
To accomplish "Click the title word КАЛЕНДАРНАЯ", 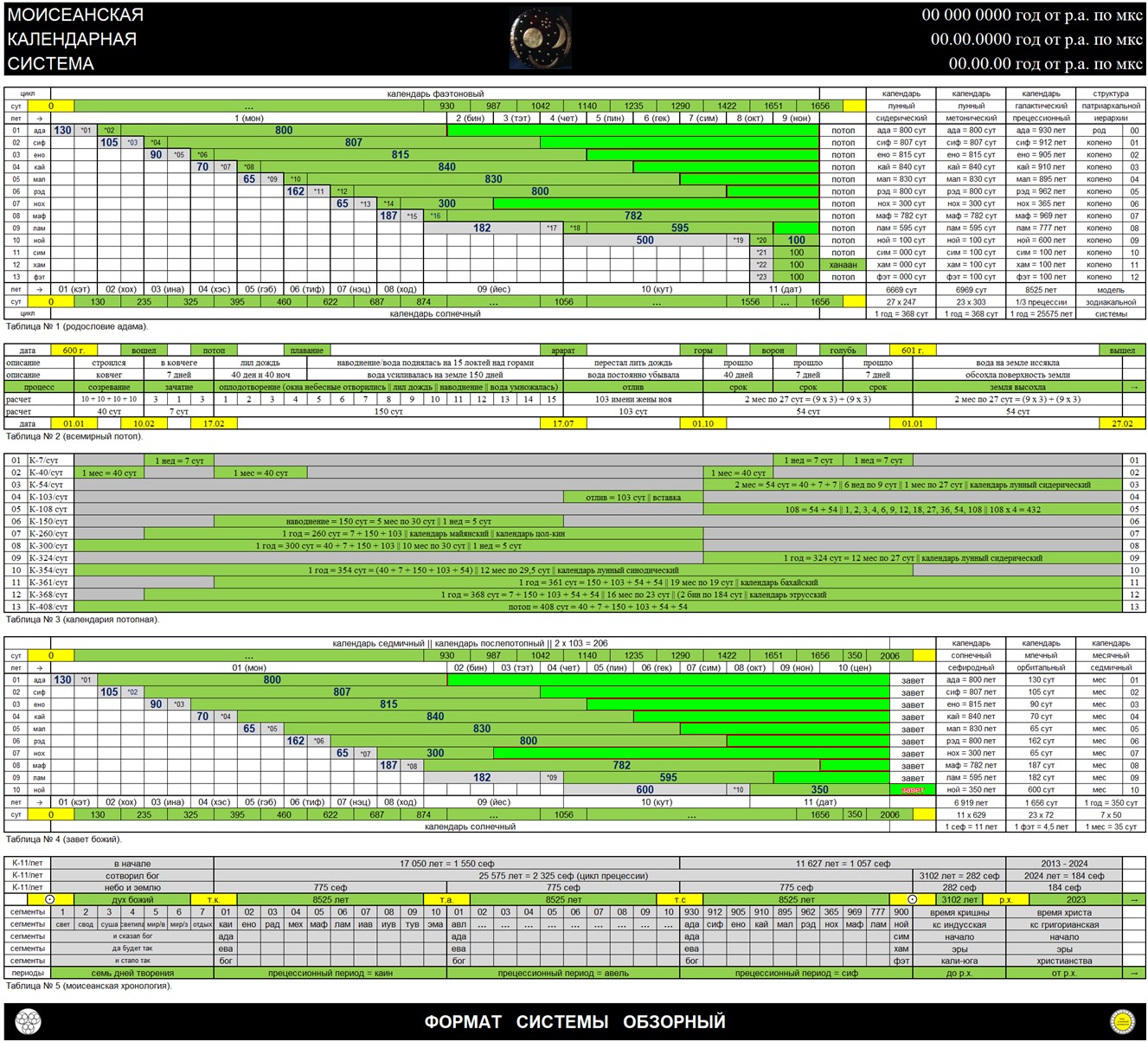I will tap(72, 39).
